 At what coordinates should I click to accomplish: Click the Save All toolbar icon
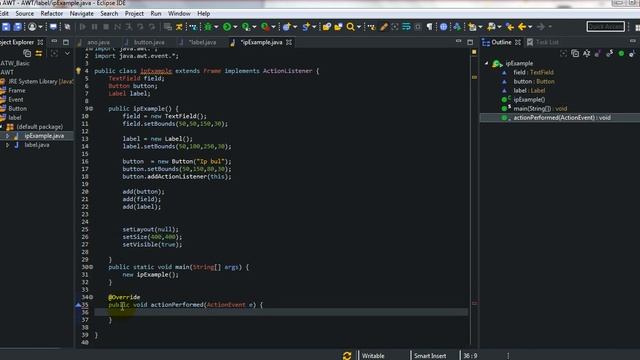pos(17,27)
